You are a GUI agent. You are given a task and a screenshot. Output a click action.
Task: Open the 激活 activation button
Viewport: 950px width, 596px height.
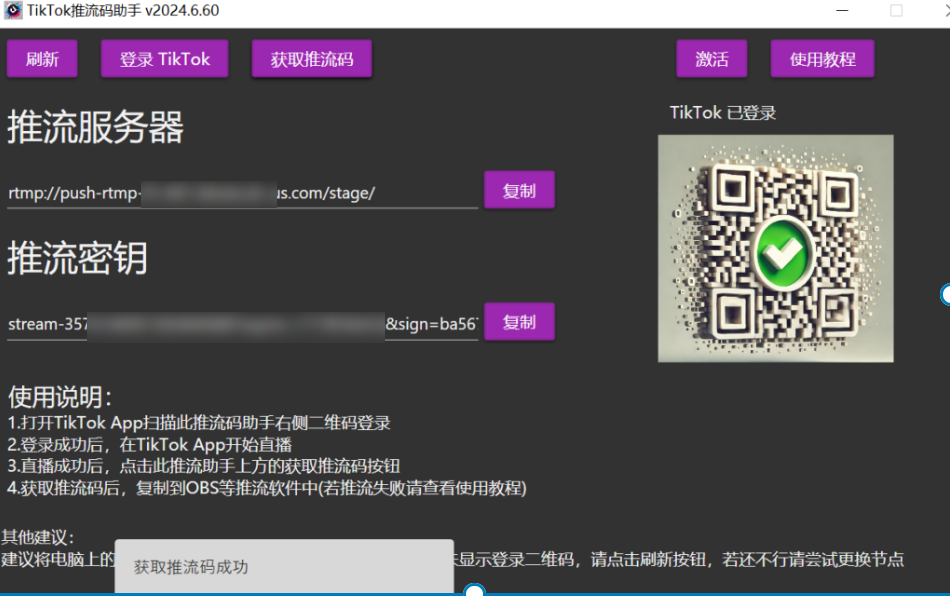tap(711, 59)
